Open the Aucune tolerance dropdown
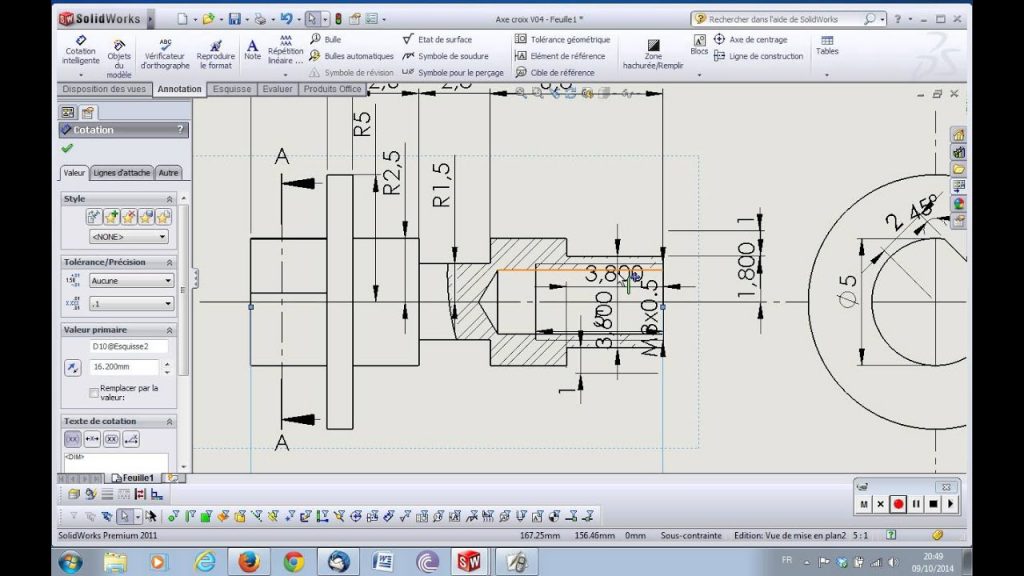The image size is (1024, 576). (x=131, y=280)
